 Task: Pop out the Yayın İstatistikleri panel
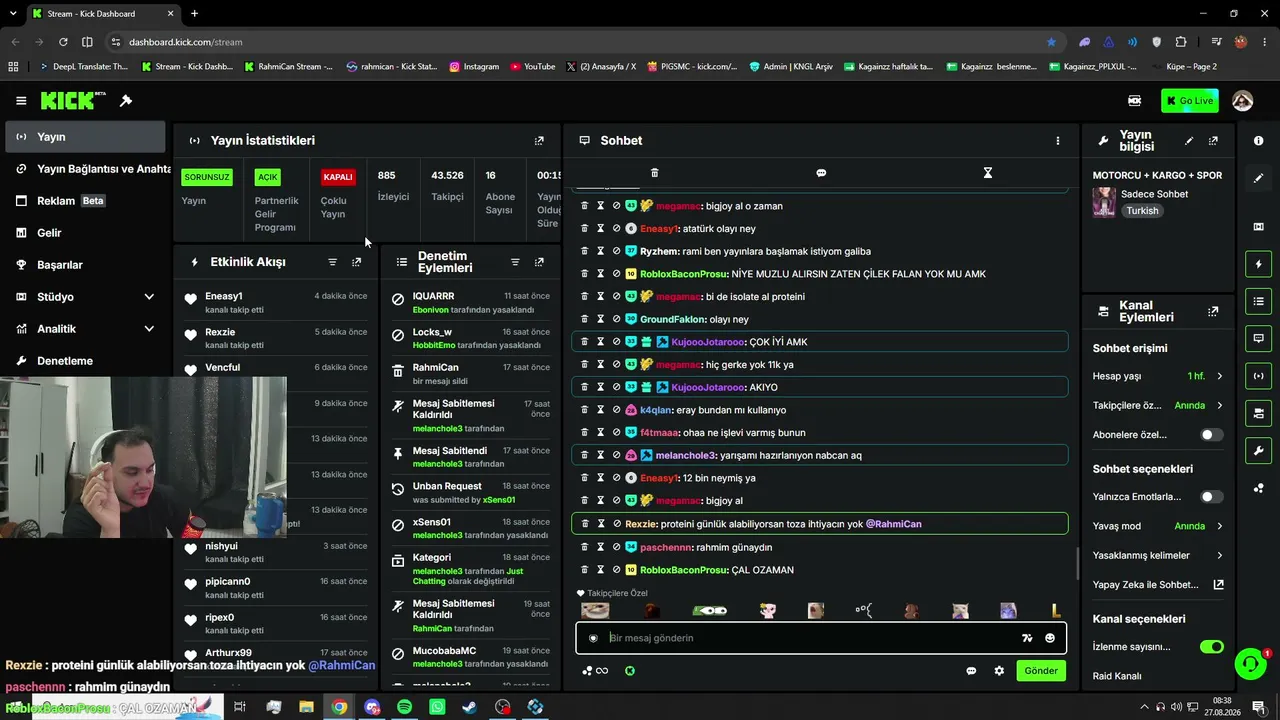pyautogui.click(x=539, y=141)
